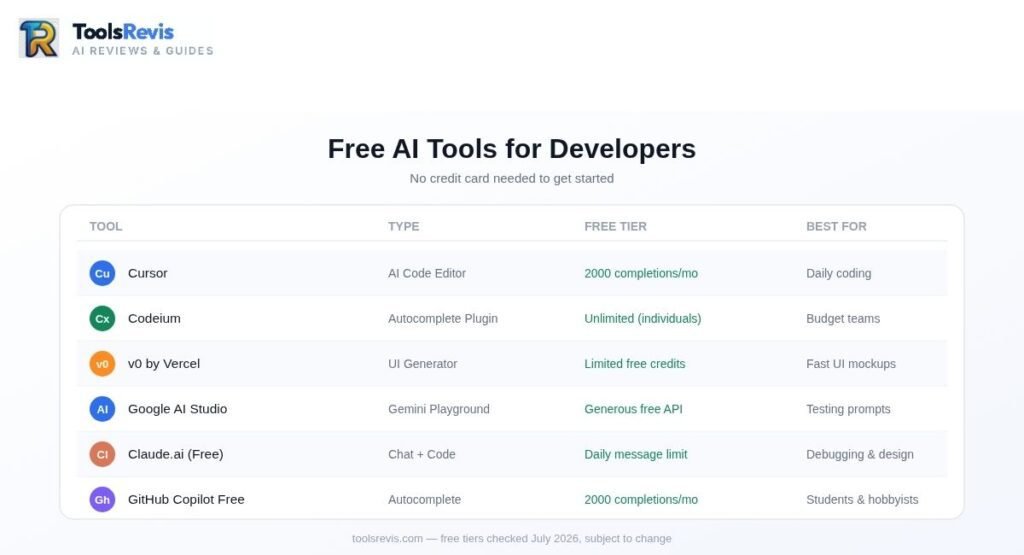Click the Budget teams cell
This screenshot has height=555, width=1024.
pyautogui.click(x=843, y=319)
